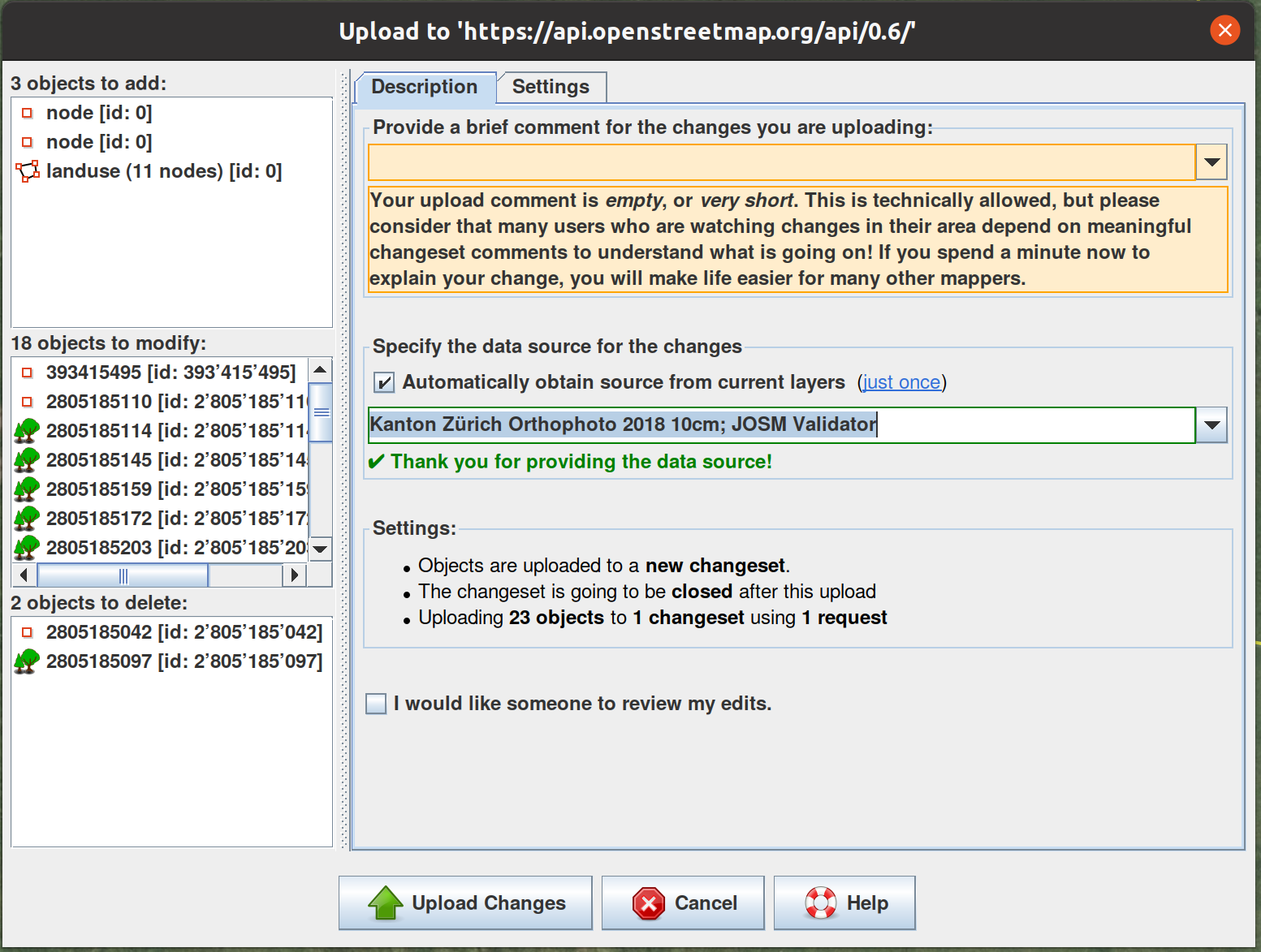The height and width of the screenshot is (952, 1261).
Task: Open the data source dropdown arrow
Action: click(x=1211, y=425)
